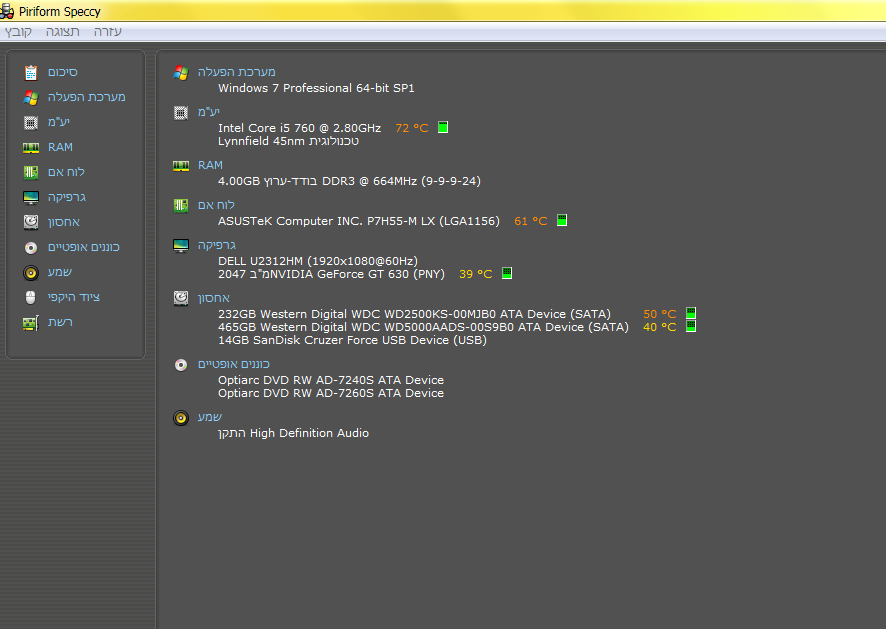Open the אחסון heading link in summary
Screen dimensions: 886x629
pos(214,298)
